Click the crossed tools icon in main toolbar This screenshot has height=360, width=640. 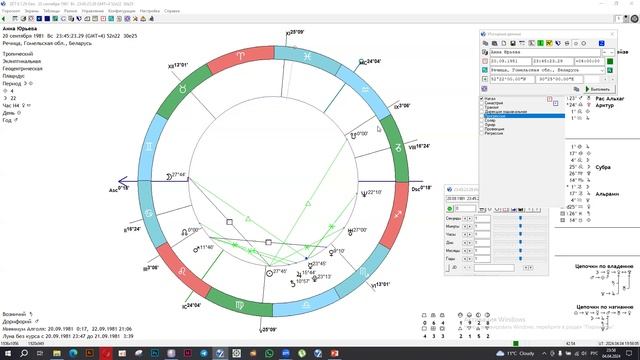point(135,19)
